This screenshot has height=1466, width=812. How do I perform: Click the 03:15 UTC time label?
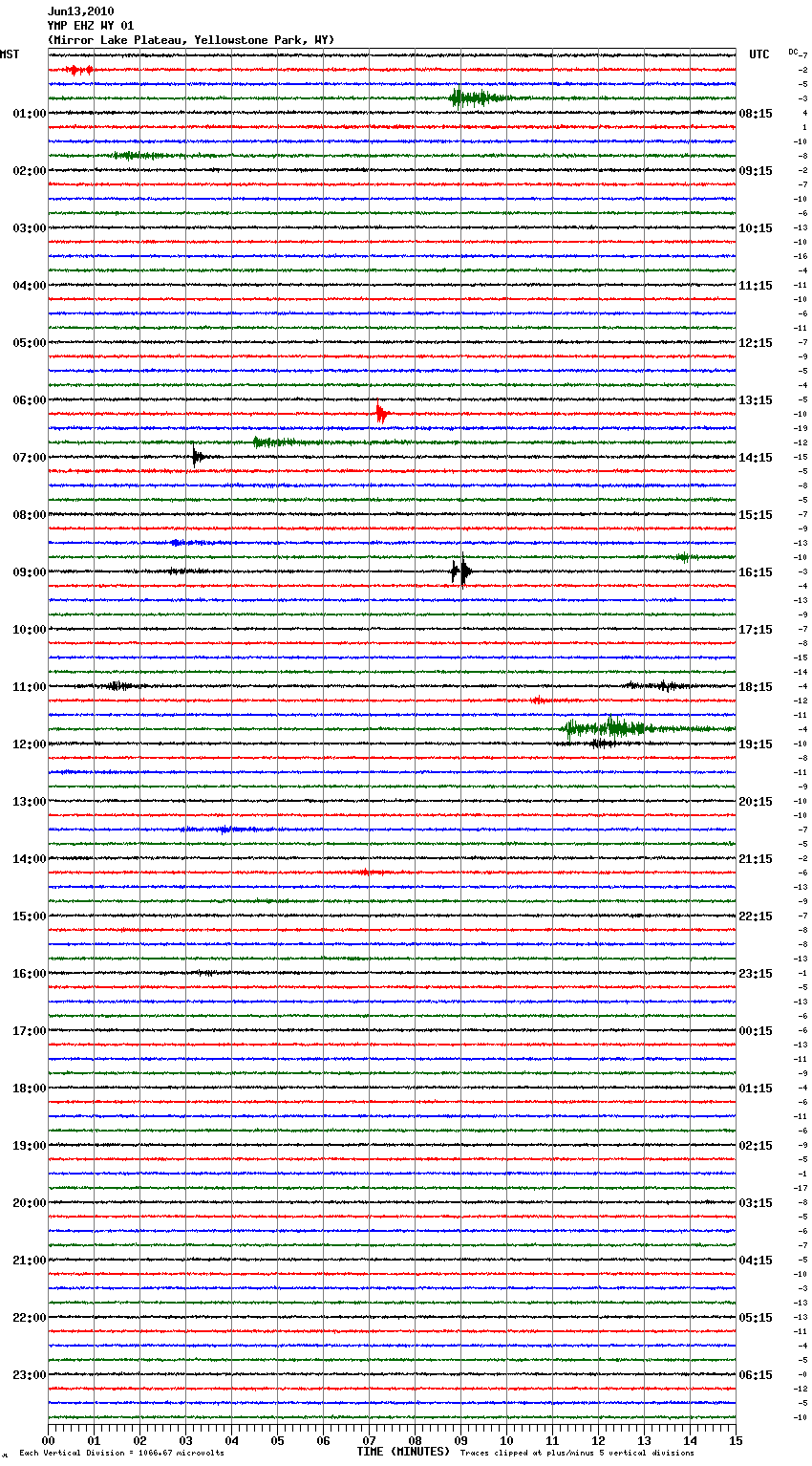click(x=756, y=1203)
